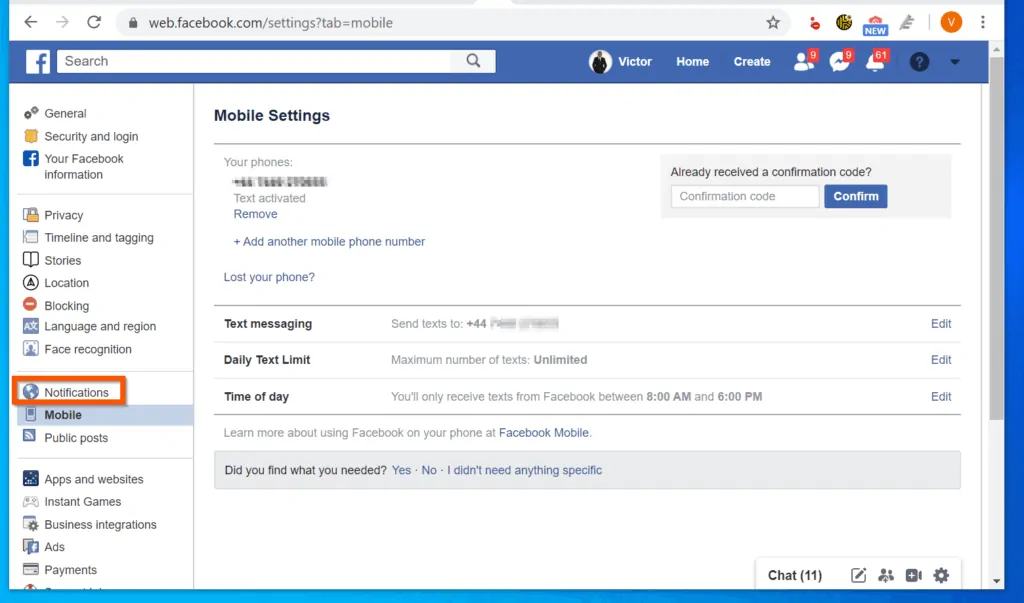Answer No to found what you needed
The image size is (1024, 603).
pos(429,470)
